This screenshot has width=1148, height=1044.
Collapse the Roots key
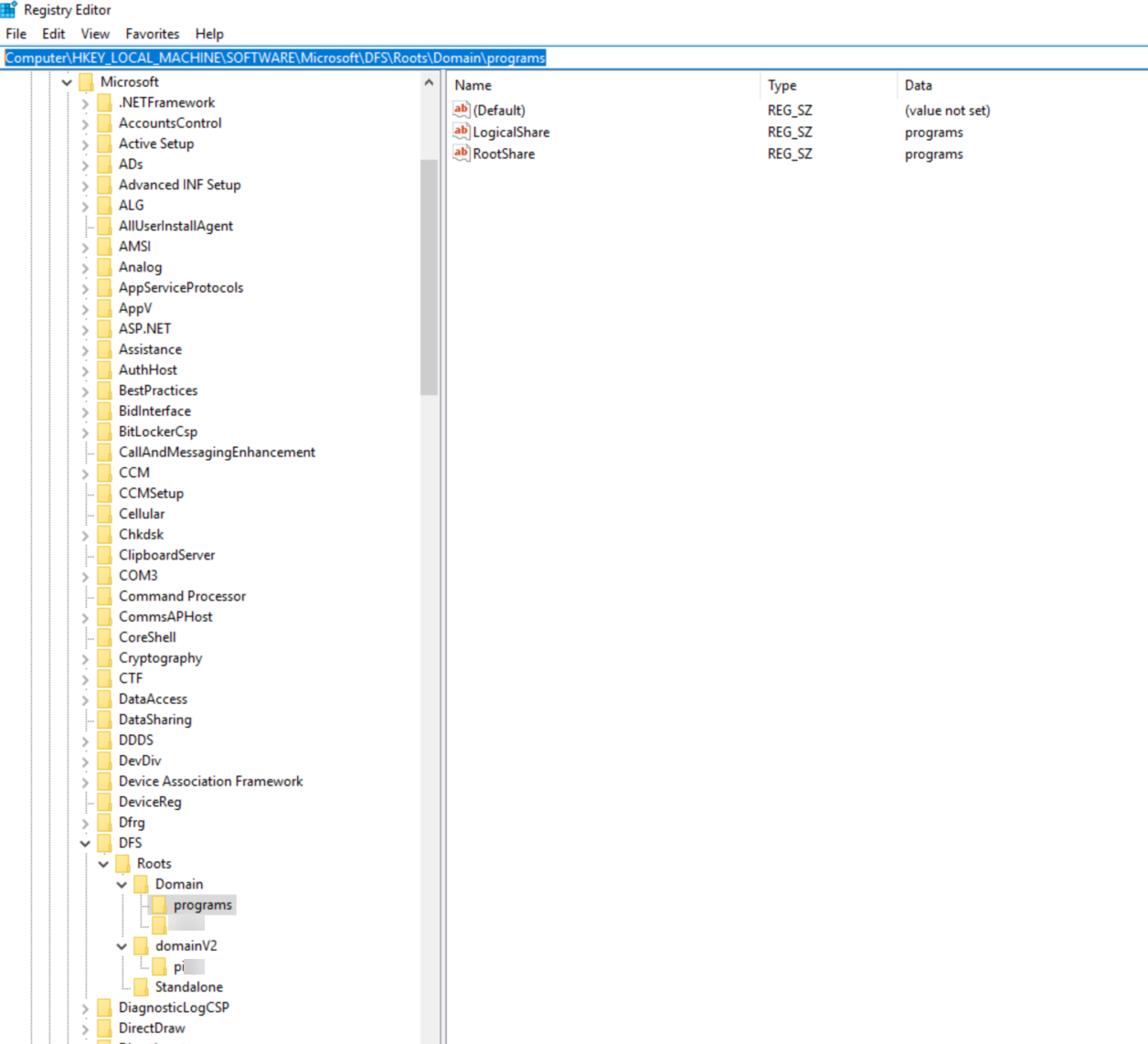[x=103, y=864]
